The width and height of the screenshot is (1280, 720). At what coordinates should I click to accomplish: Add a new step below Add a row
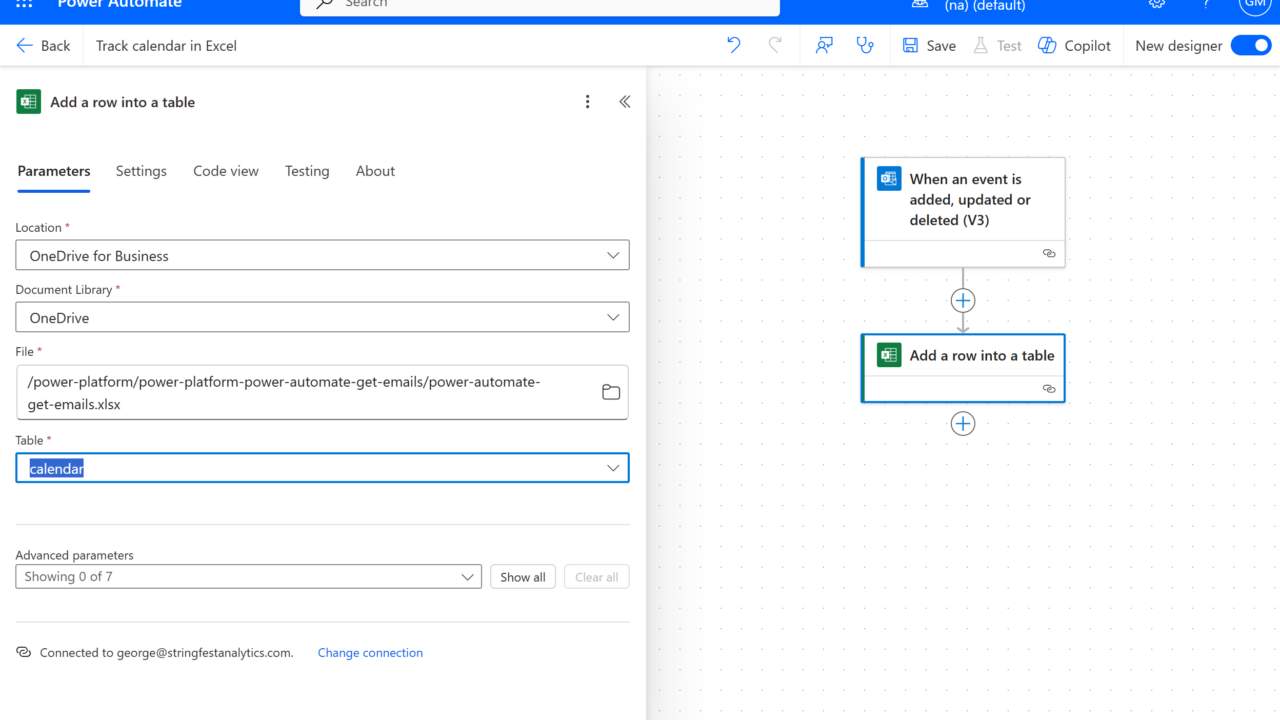point(962,424)
